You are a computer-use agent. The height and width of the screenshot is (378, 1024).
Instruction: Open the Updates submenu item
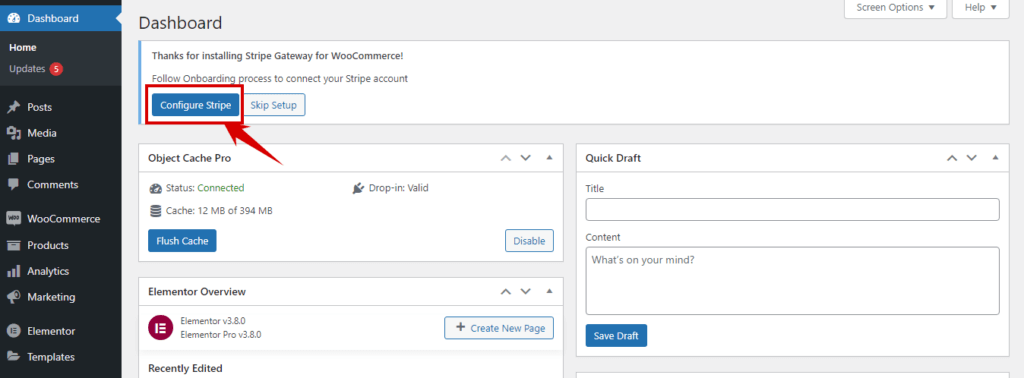click(x=27, y=69)
